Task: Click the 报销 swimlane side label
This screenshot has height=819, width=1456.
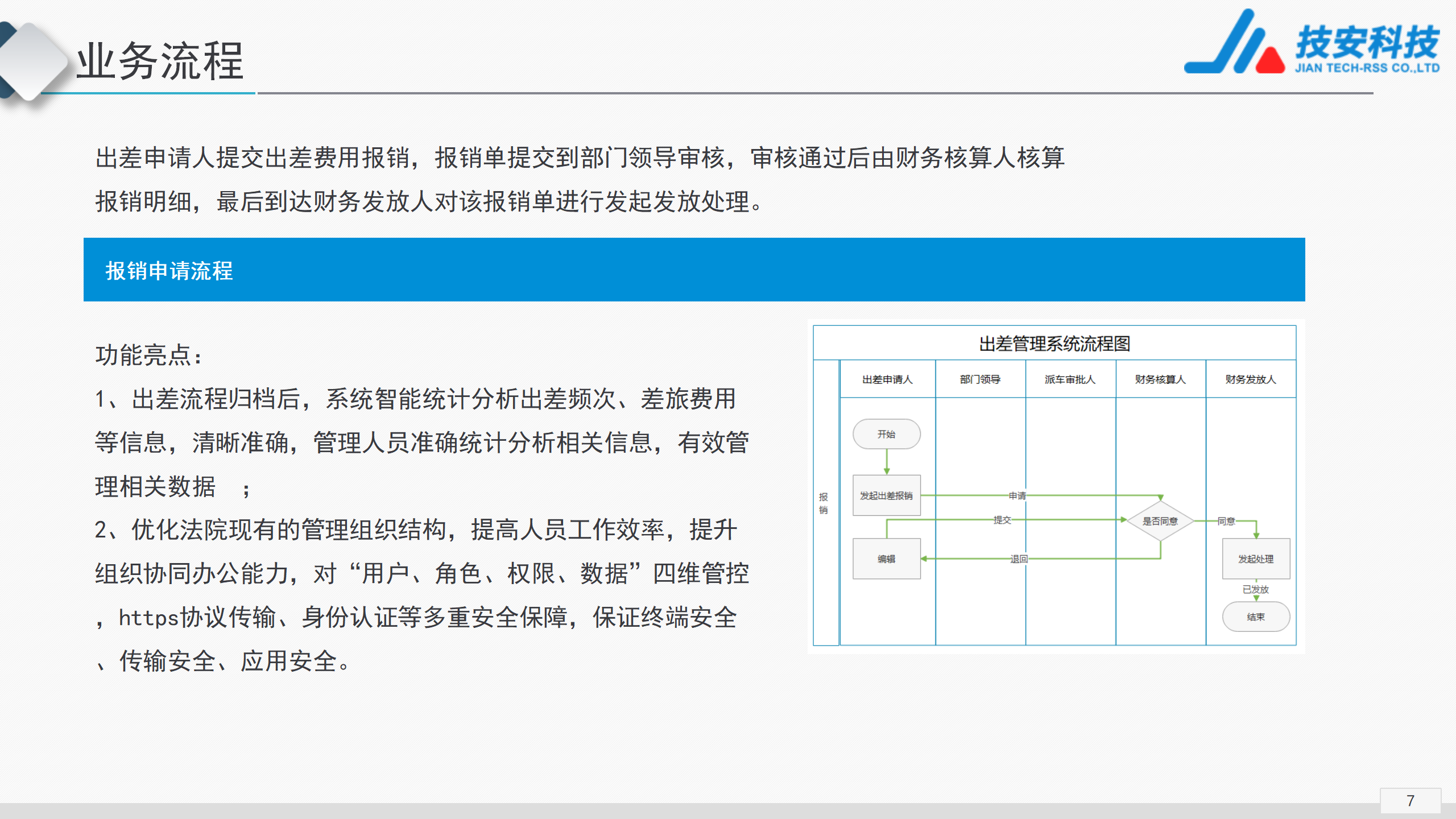Action: coord(823,503)
